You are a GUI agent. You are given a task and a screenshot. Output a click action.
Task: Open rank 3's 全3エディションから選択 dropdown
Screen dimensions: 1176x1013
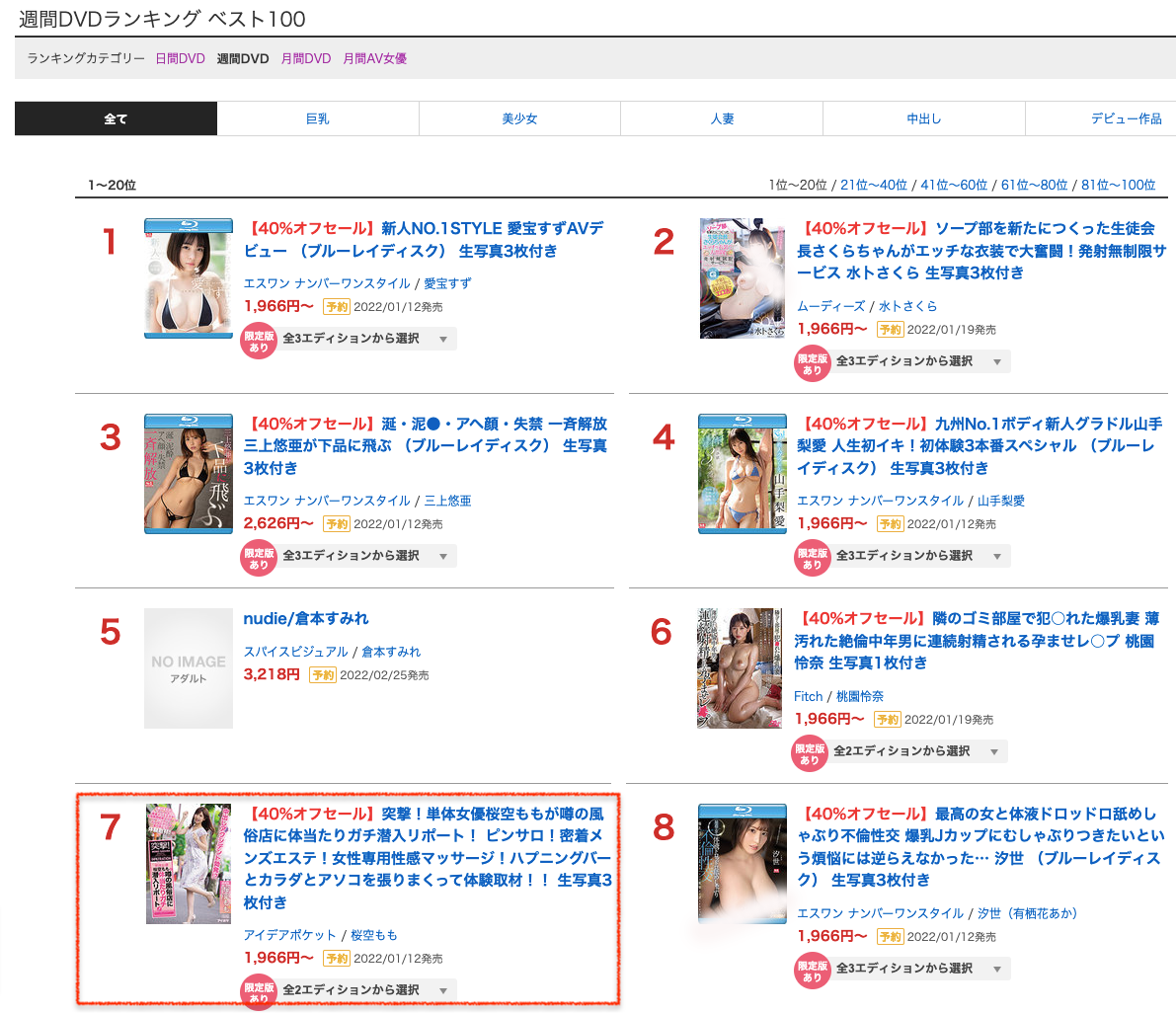366,557
